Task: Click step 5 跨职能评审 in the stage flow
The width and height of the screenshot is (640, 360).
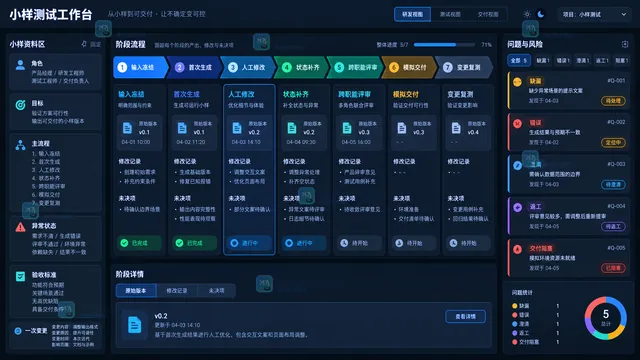Action: (x=356, y=67)
